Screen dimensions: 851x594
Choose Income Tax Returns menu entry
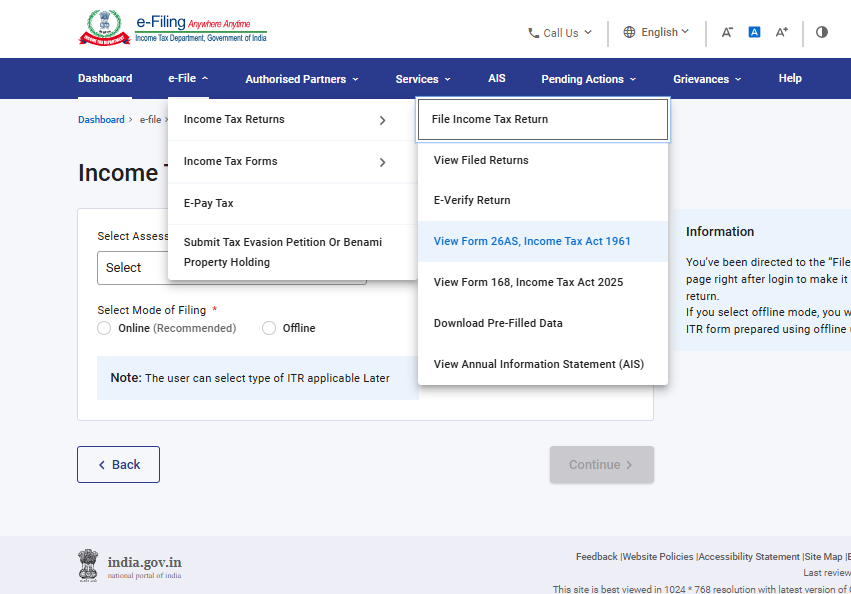tap(293, 119)
